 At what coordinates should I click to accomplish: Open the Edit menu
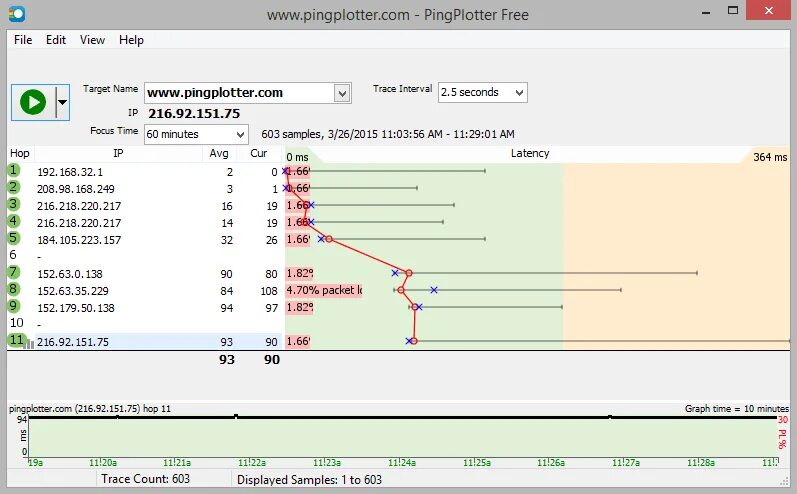[56, 40]
